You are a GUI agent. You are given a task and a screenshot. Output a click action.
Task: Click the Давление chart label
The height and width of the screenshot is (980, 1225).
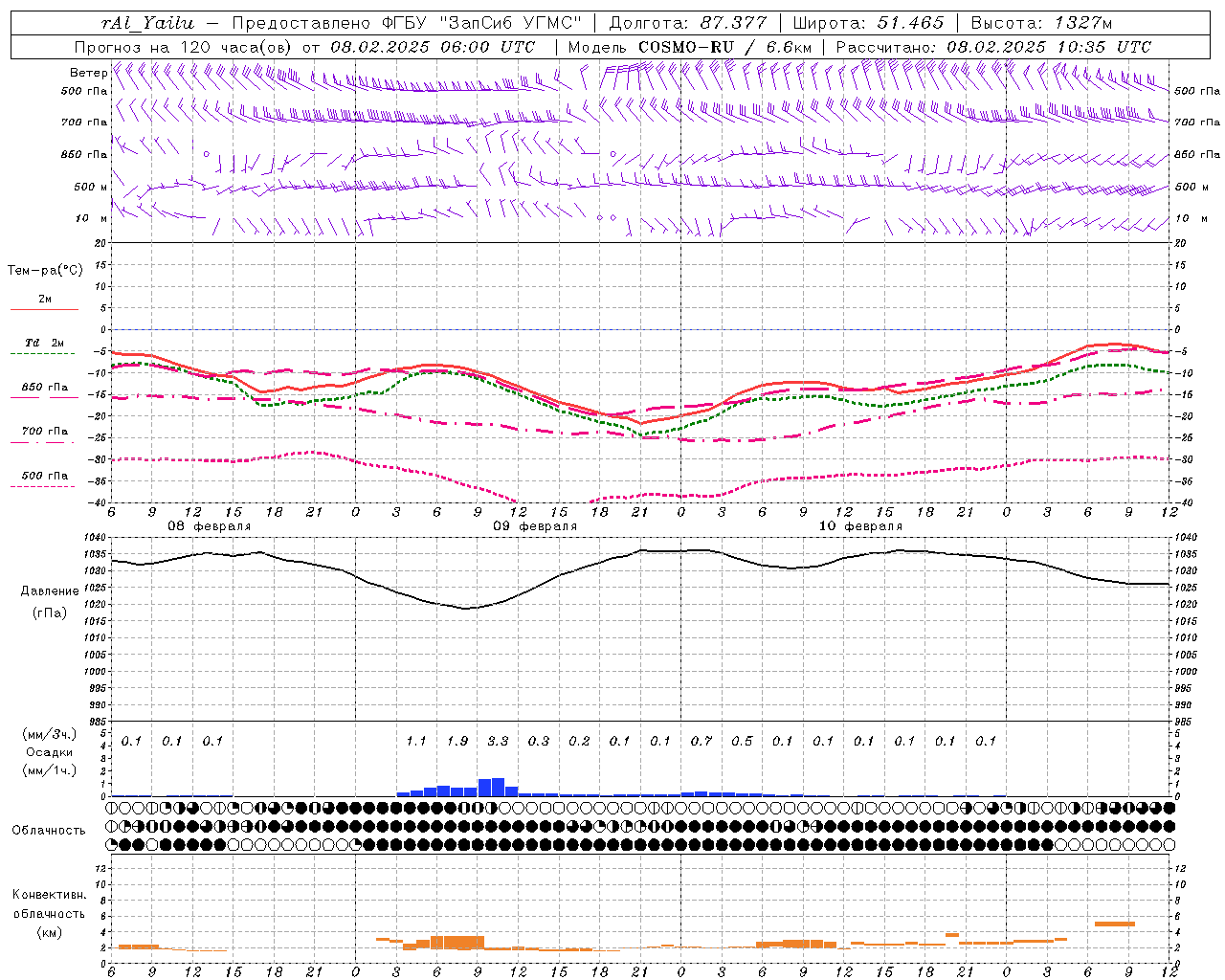tap(50, 591)
